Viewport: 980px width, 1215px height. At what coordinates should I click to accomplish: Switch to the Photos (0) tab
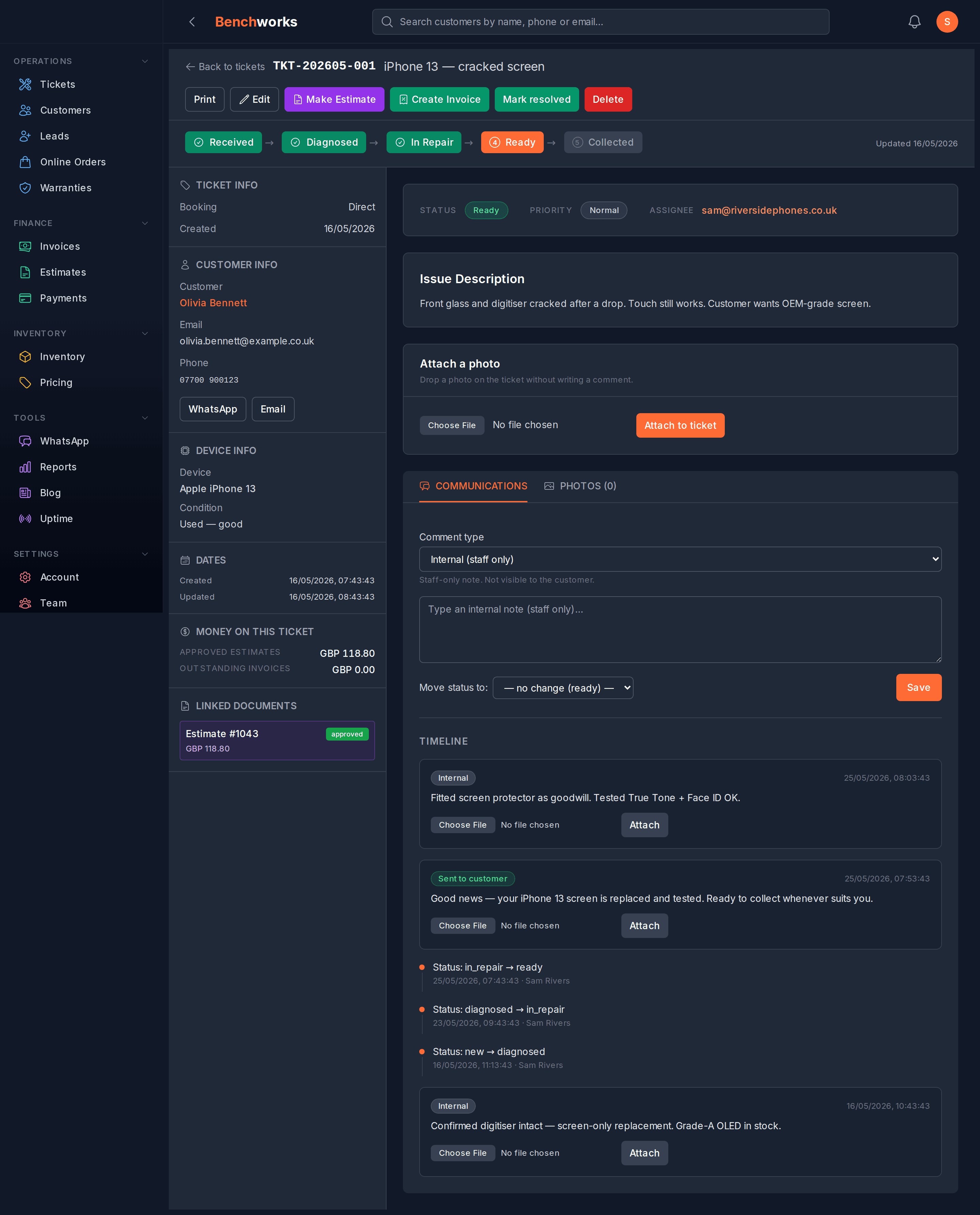tap(580, 487)
